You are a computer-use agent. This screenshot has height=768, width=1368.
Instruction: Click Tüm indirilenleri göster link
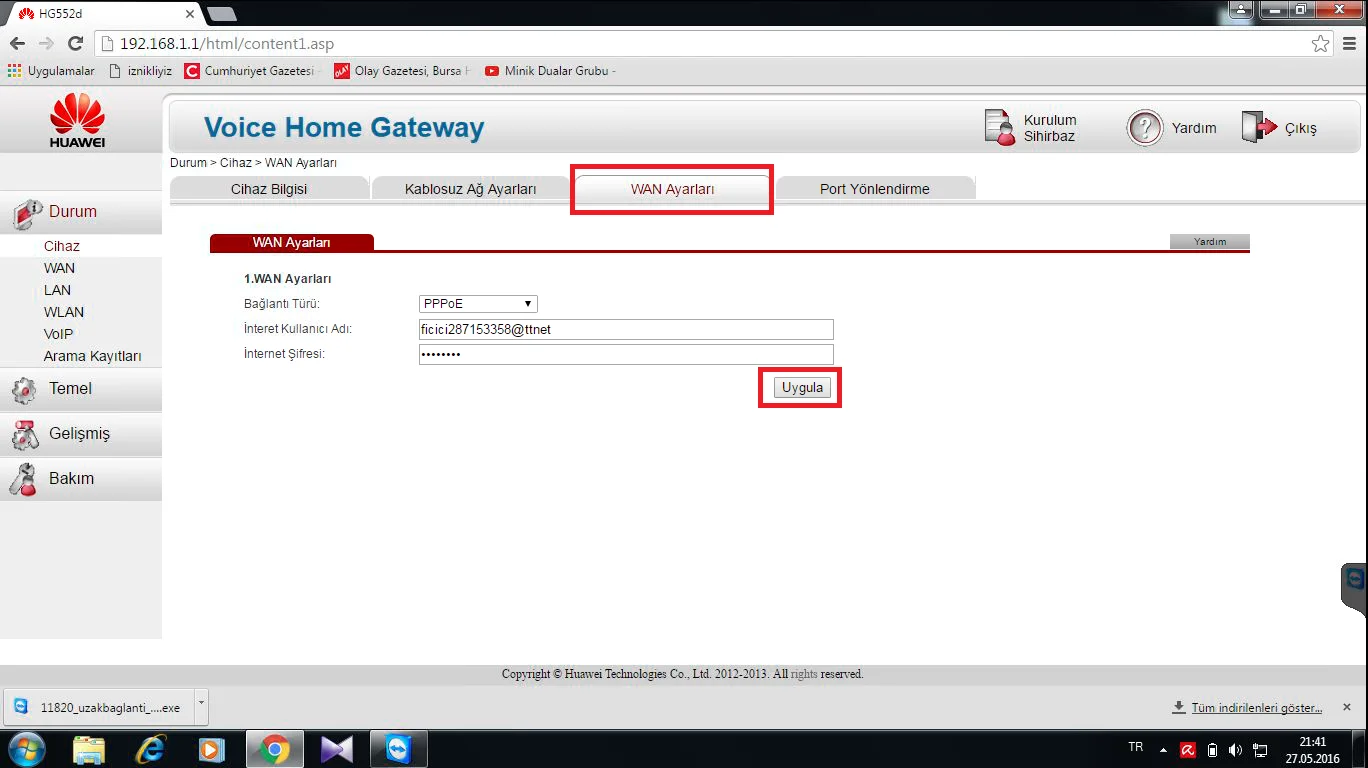pos(1256,708)
